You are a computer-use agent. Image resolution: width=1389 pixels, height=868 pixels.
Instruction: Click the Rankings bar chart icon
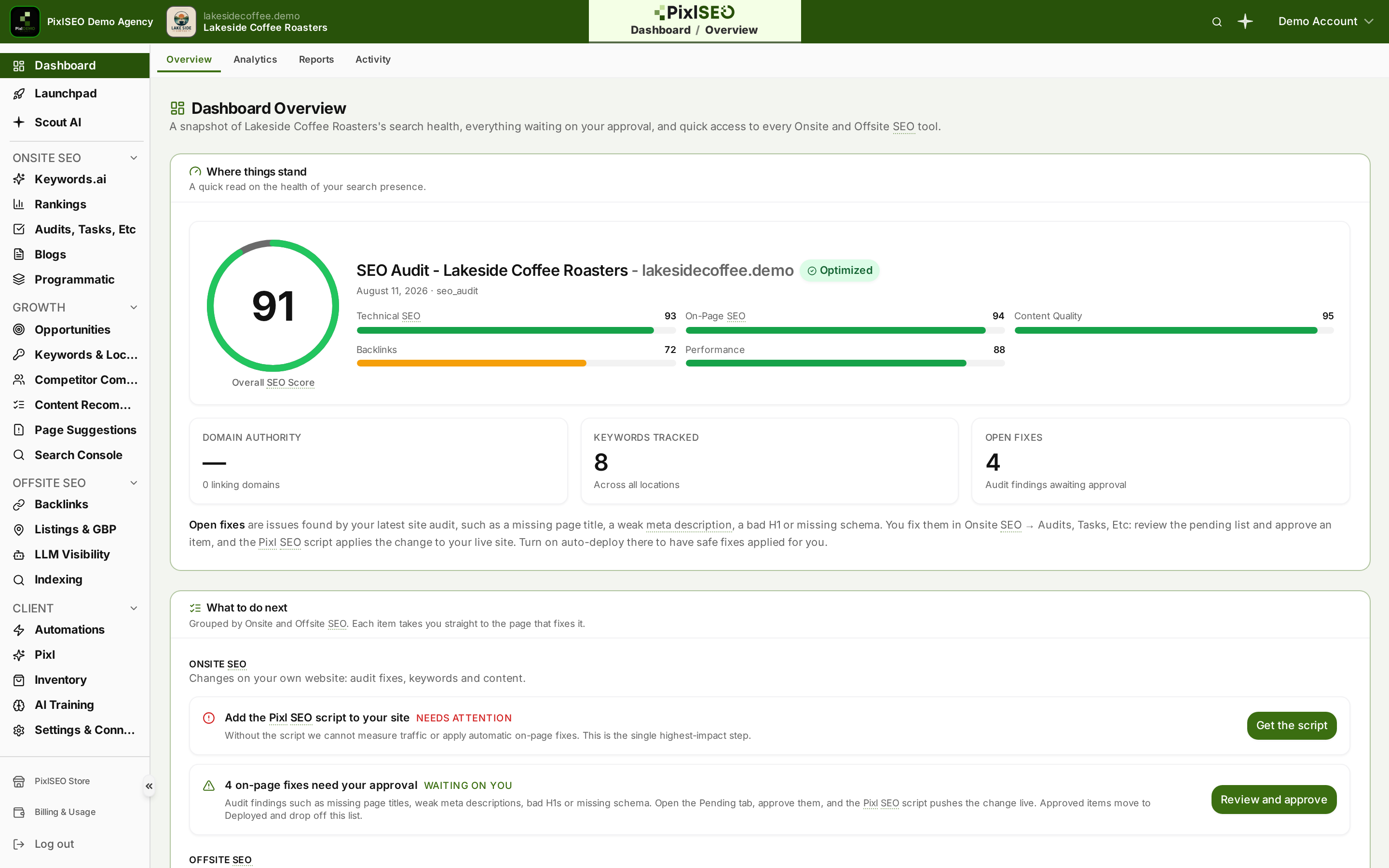point(19,204)
